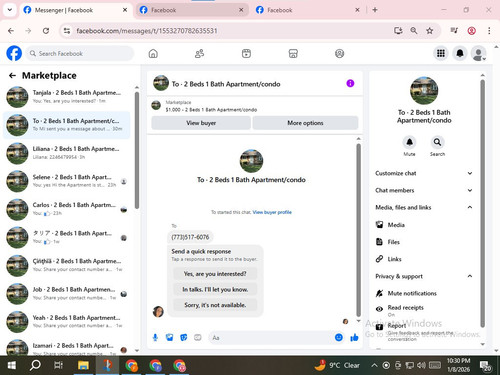Expand the Chat members section
Image resolution: width=500 pixels, height=375 pixels.
pos(423,190)
